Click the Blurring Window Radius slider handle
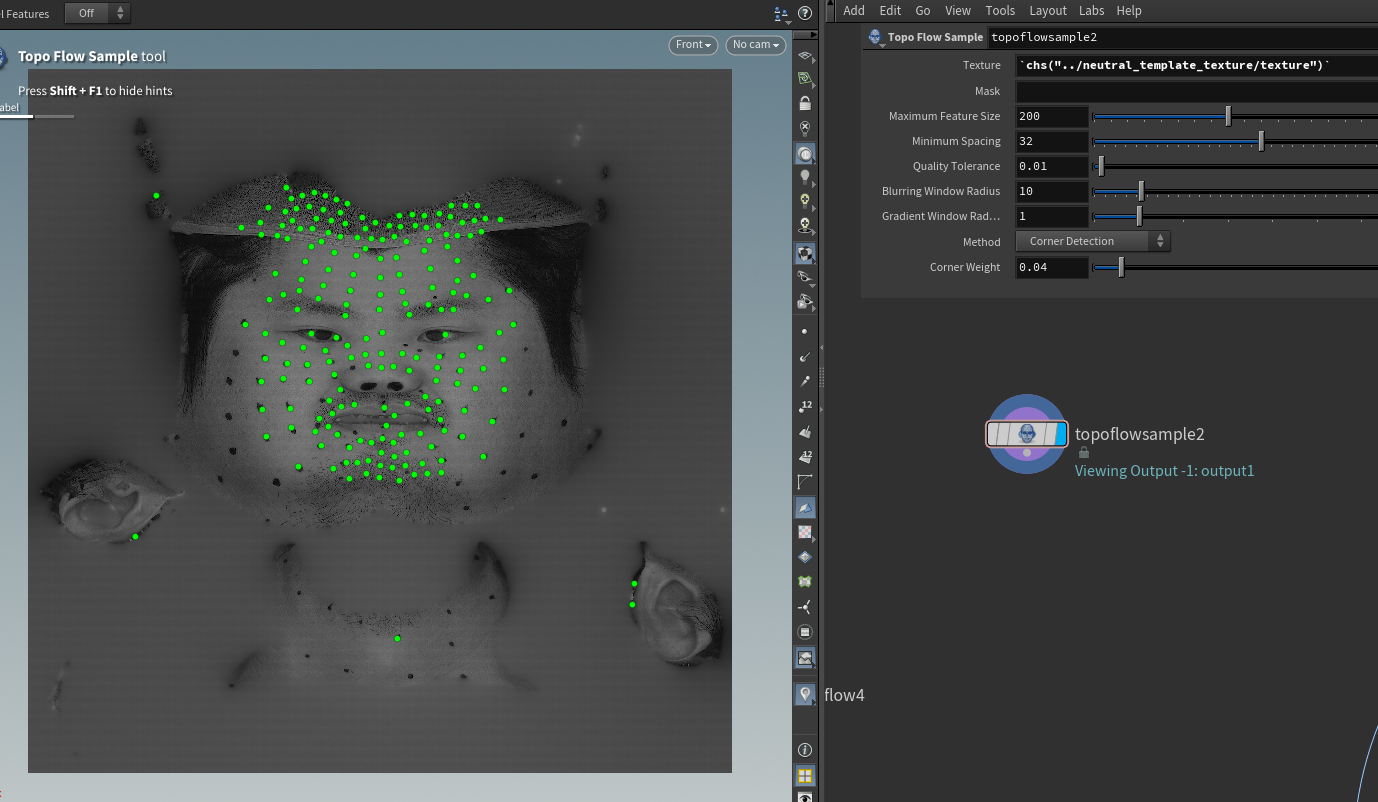 click(1141, 191)
